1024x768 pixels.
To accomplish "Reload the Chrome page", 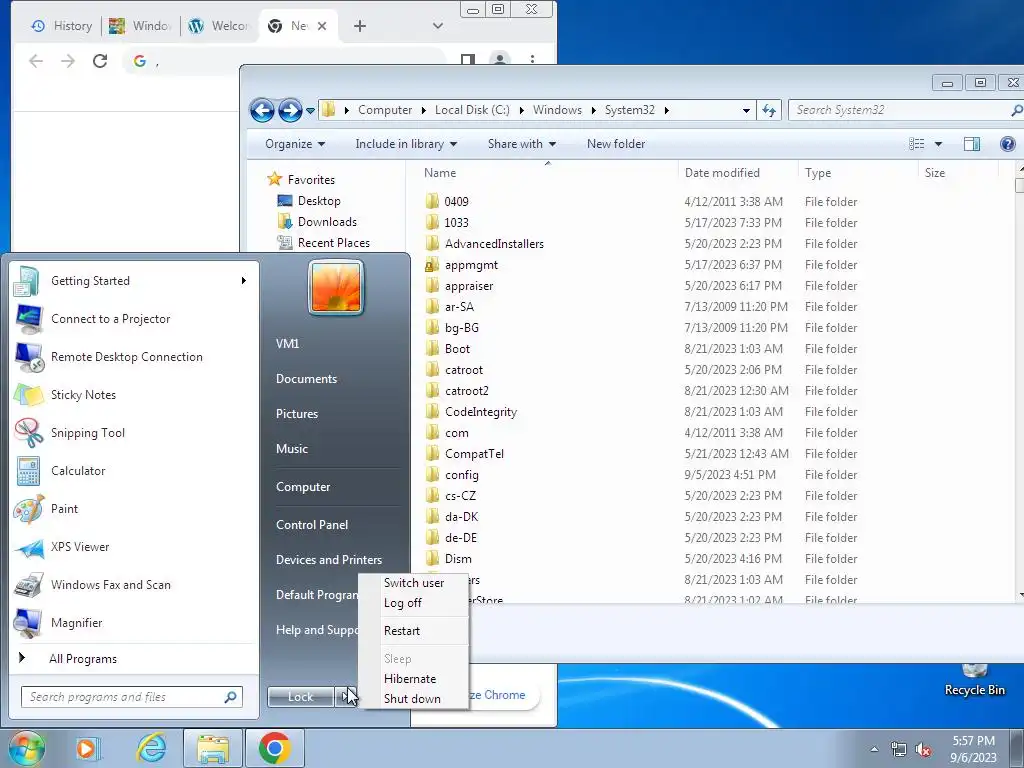I will 100,61.
